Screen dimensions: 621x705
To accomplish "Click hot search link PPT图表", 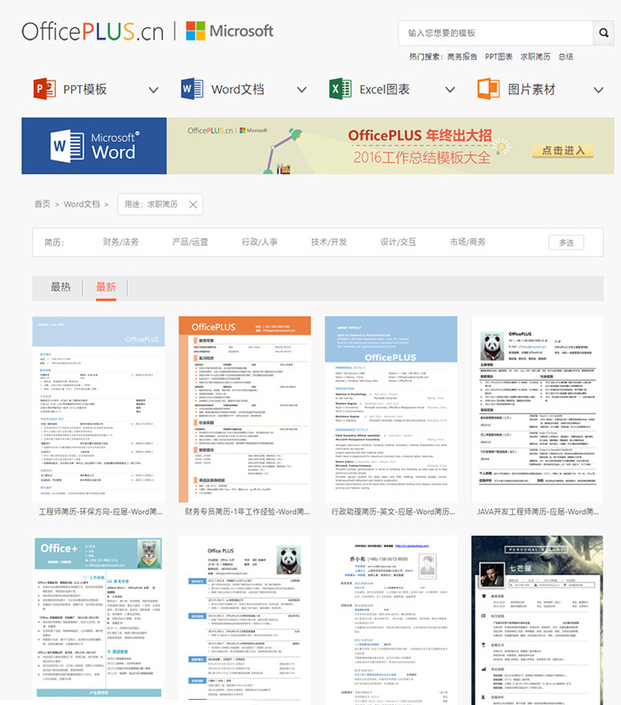I will (499, 57).
